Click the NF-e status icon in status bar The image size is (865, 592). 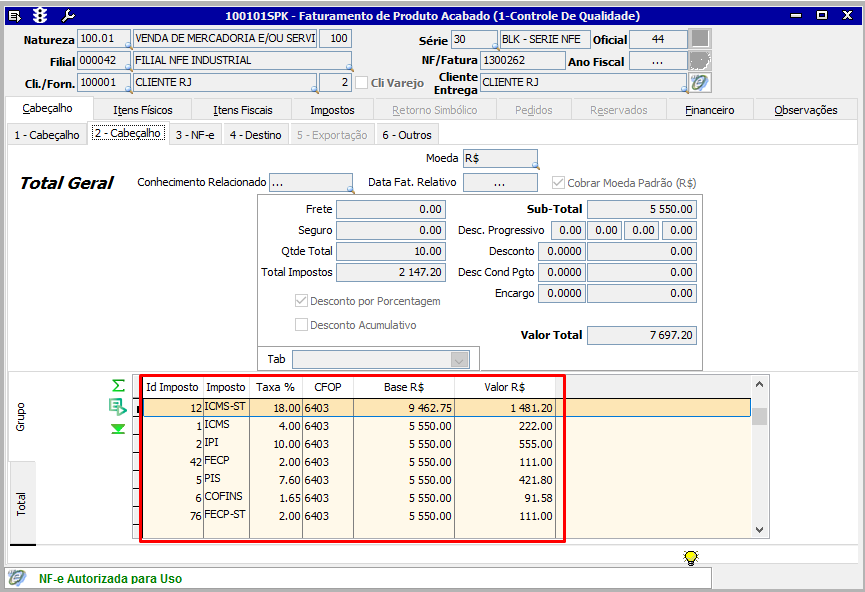point(17,578)
